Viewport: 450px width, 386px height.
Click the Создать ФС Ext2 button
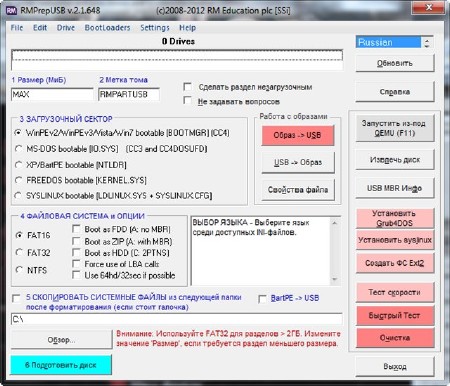pos(395,263)
